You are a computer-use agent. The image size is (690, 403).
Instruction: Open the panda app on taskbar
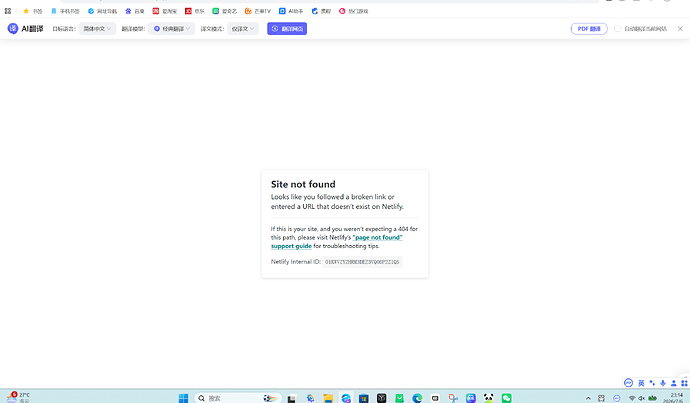click(488, 398)
